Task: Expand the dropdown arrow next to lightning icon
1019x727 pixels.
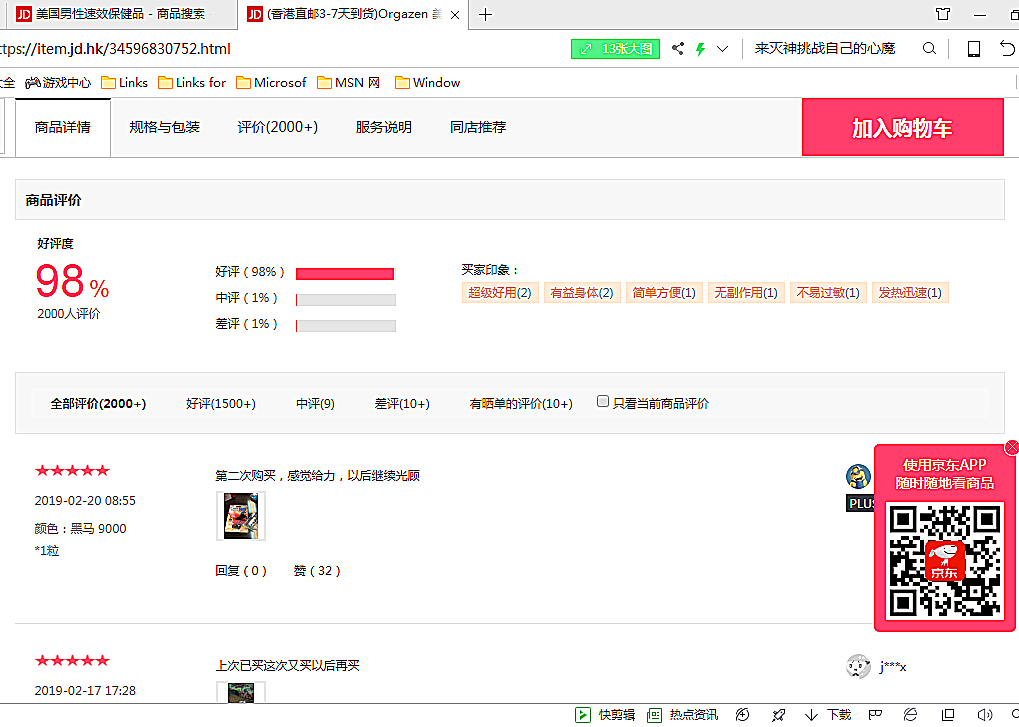Action: 722,49
